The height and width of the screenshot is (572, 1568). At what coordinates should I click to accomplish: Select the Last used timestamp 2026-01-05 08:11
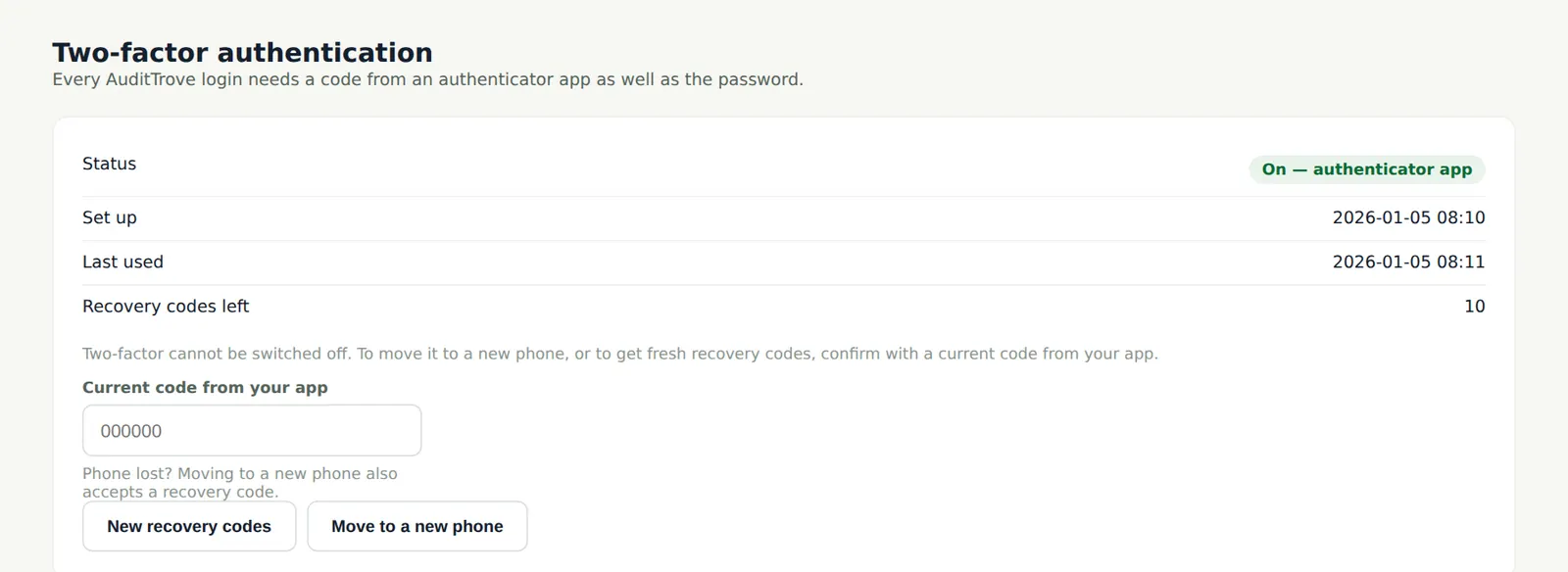pyautogui.click(x=1408, y=262)
